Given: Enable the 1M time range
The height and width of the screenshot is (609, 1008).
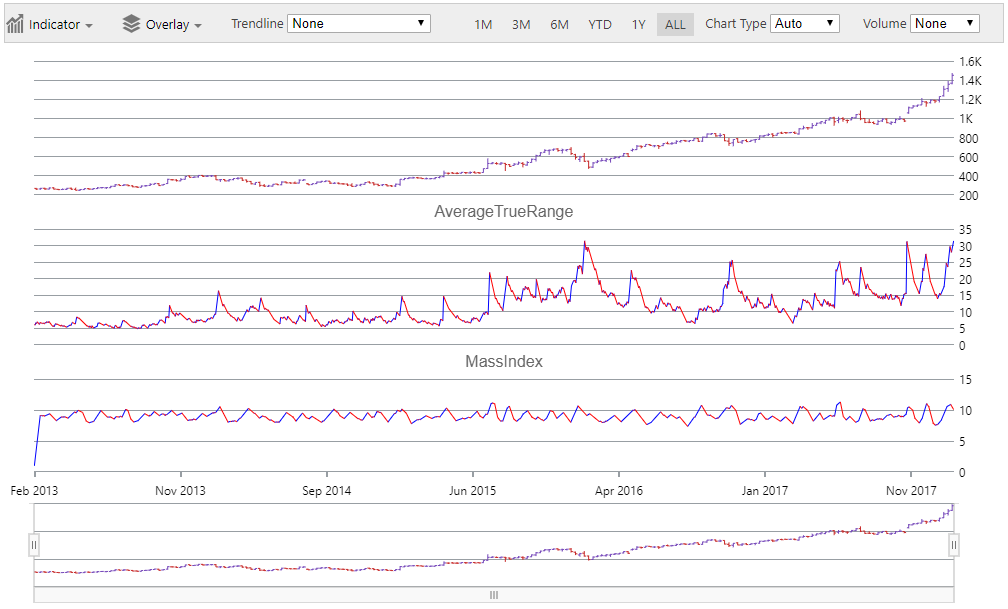Looking at the screenshot, I should (483, 24).
